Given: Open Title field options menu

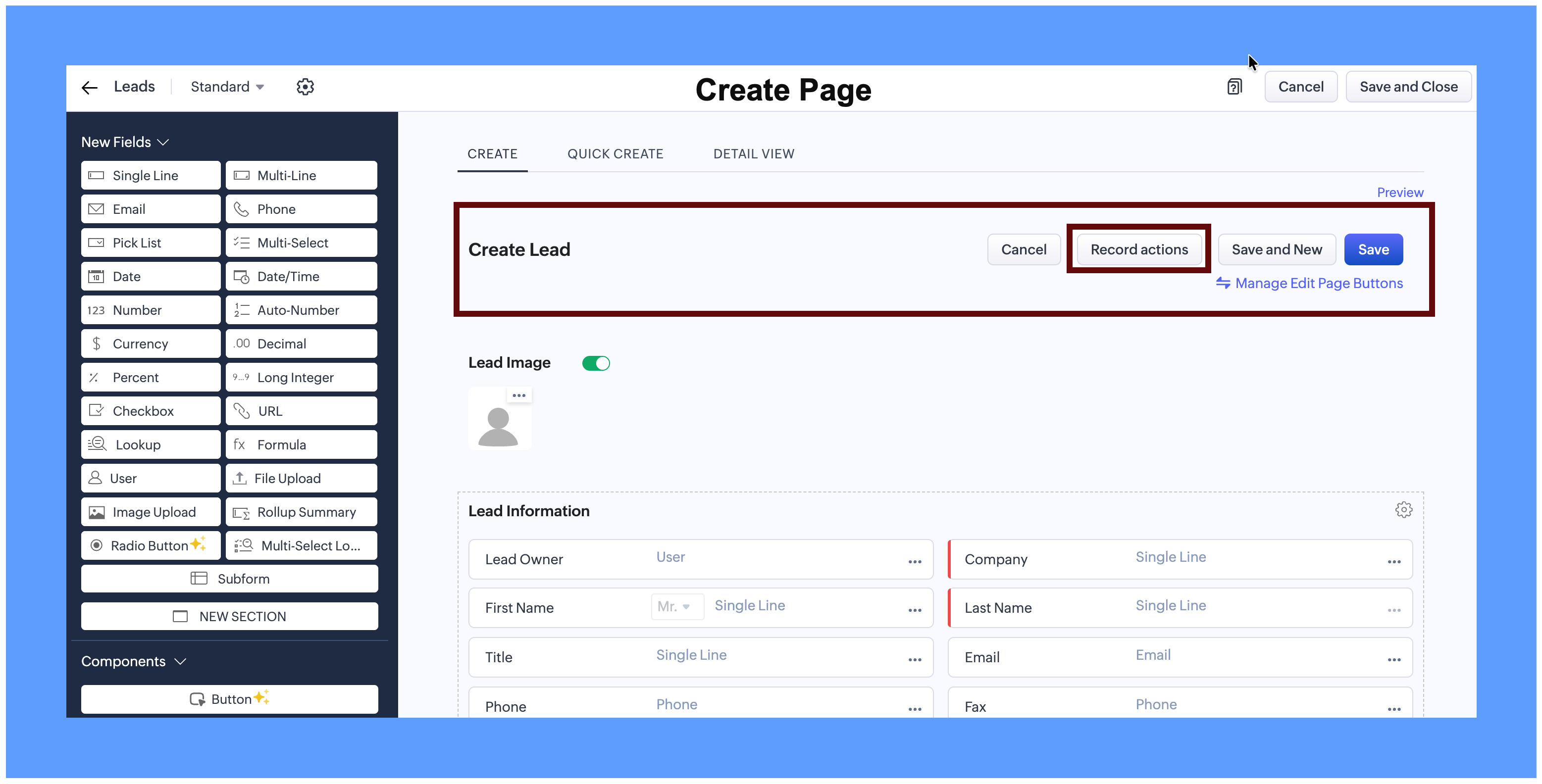Looking at the screenshot, I should click(915, 659).
